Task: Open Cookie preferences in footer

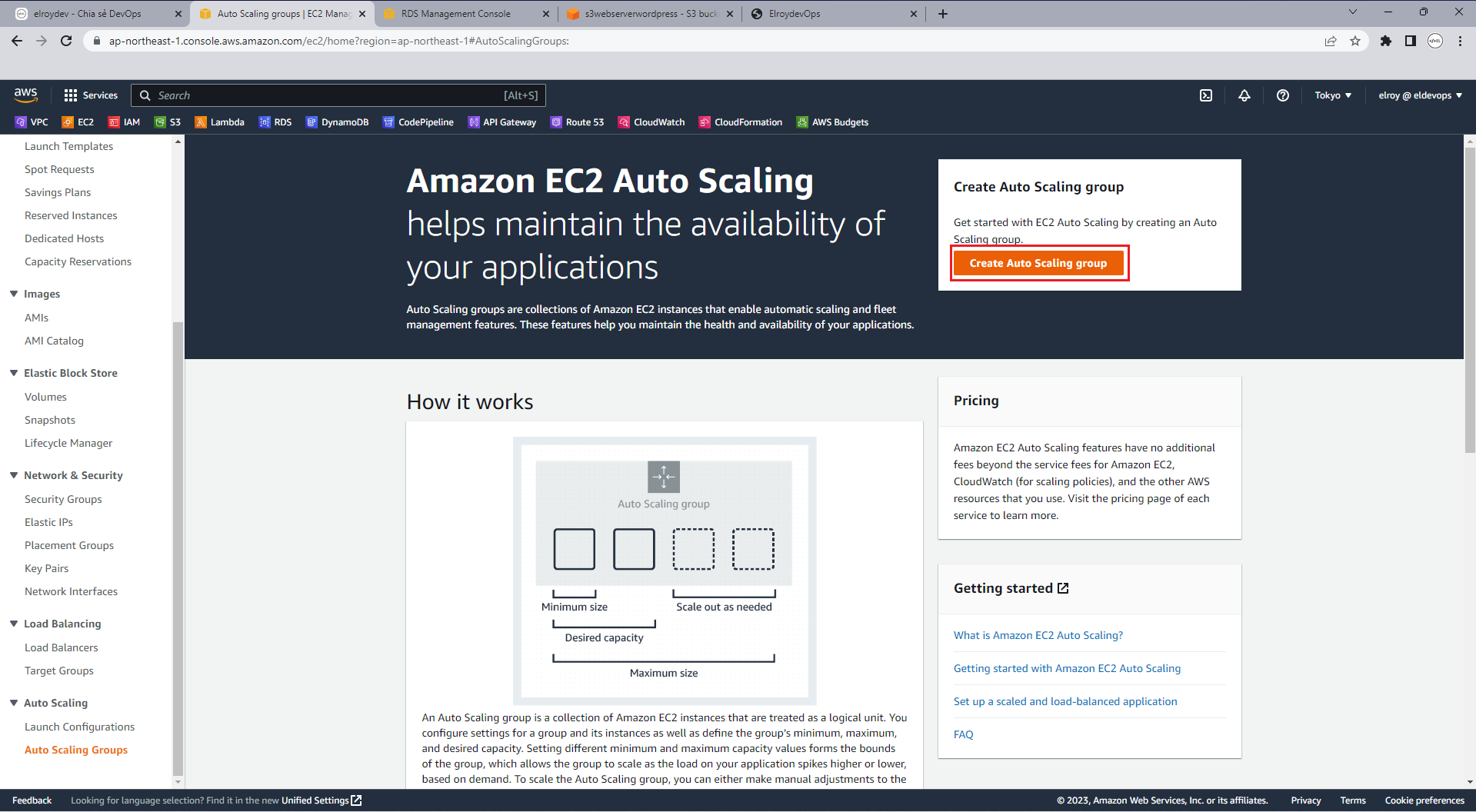Action: [x=1424, y=800]
